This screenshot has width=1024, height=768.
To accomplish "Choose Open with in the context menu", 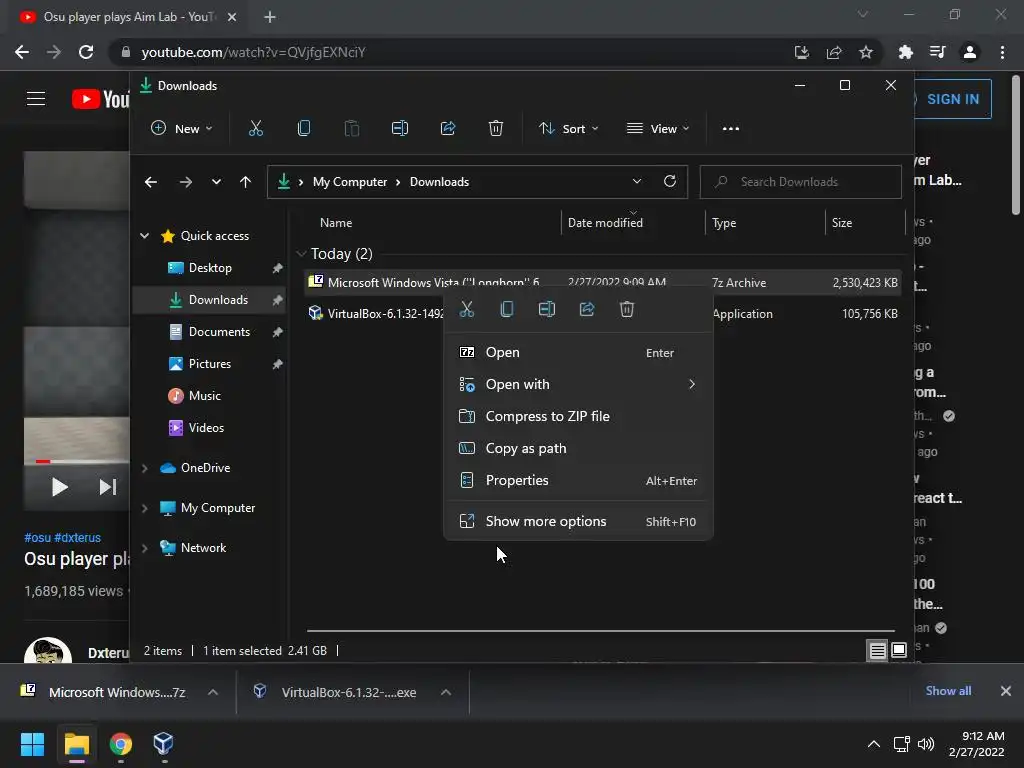I will 578,385.
